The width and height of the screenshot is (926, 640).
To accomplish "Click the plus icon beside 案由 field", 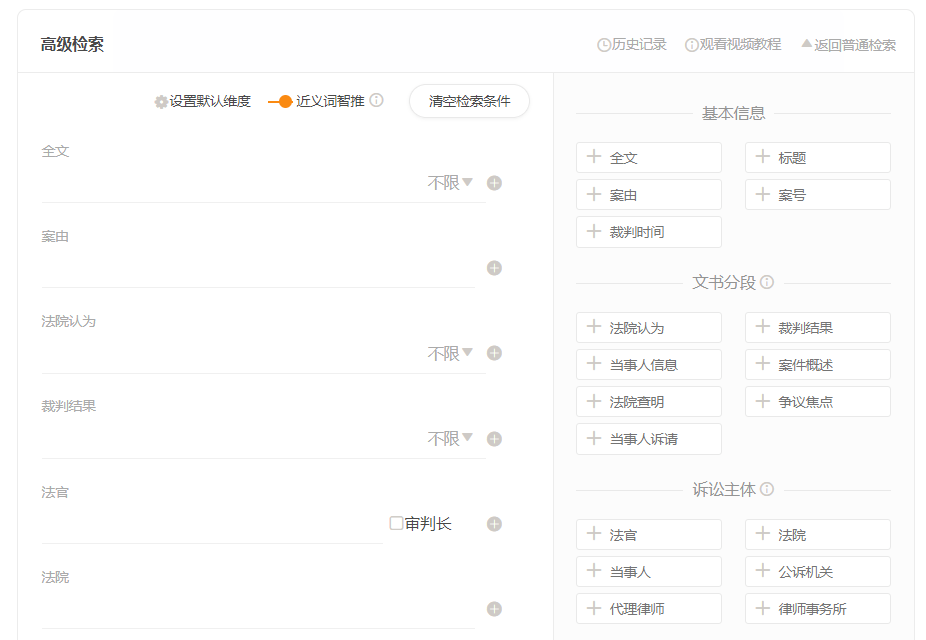I will tap(494, 268).
